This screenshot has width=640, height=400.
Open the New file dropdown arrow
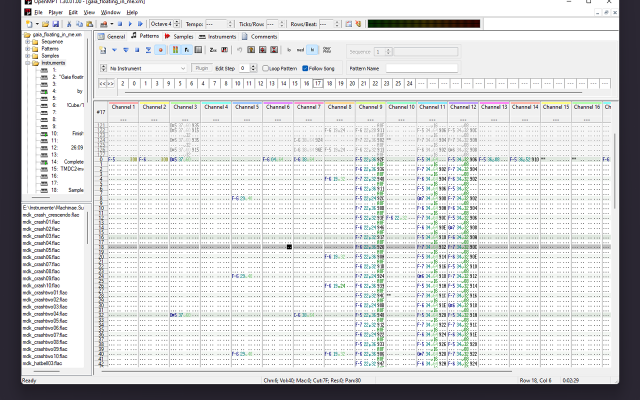point(37,24)
